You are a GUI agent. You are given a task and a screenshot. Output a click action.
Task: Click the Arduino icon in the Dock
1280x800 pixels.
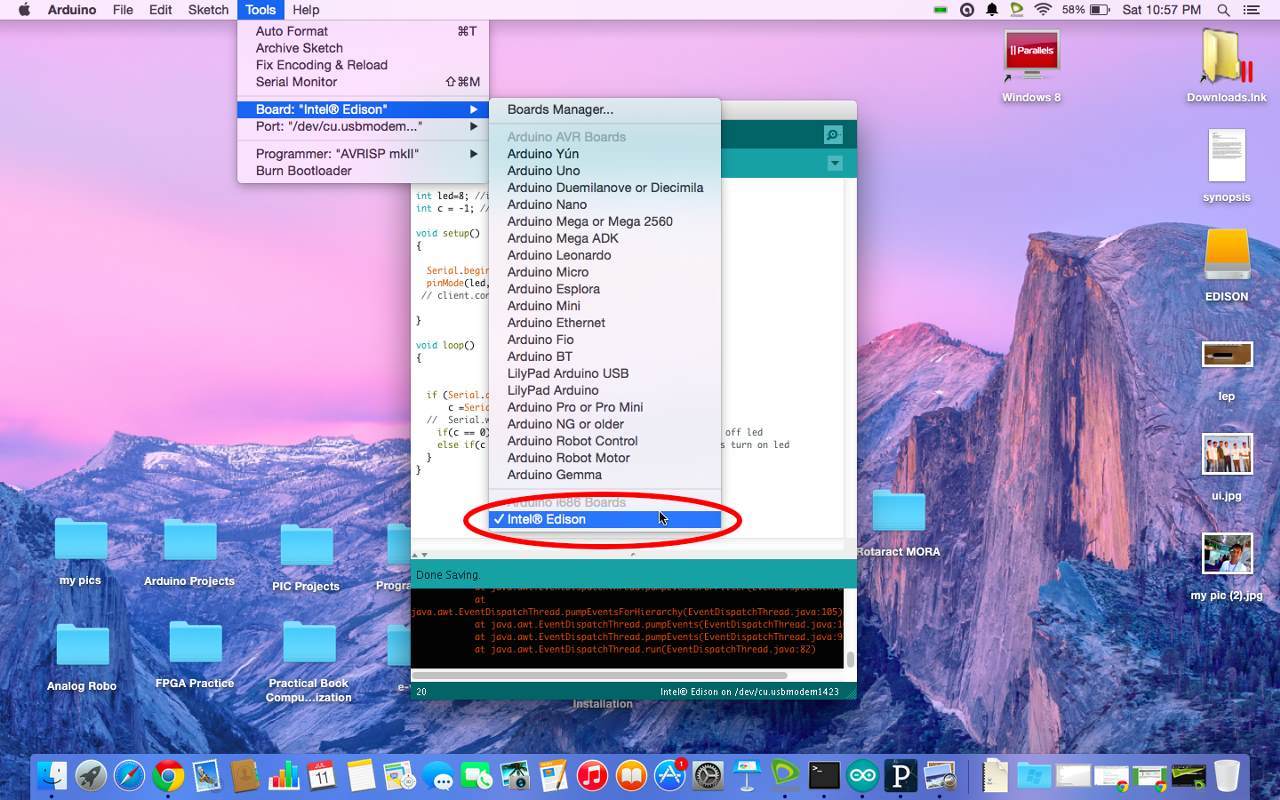click(862, 775)
